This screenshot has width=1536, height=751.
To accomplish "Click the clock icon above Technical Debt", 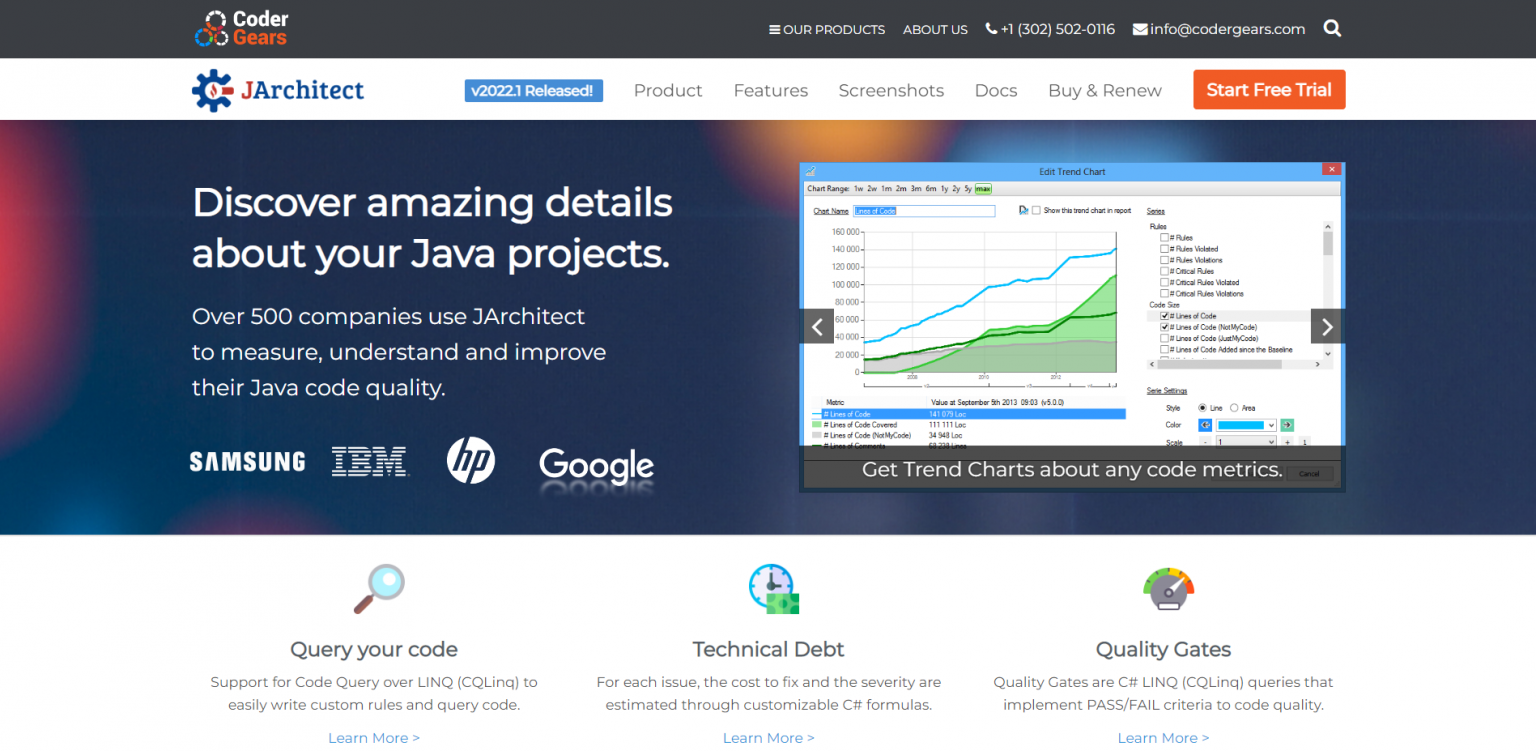I will [x=770, y=588].
